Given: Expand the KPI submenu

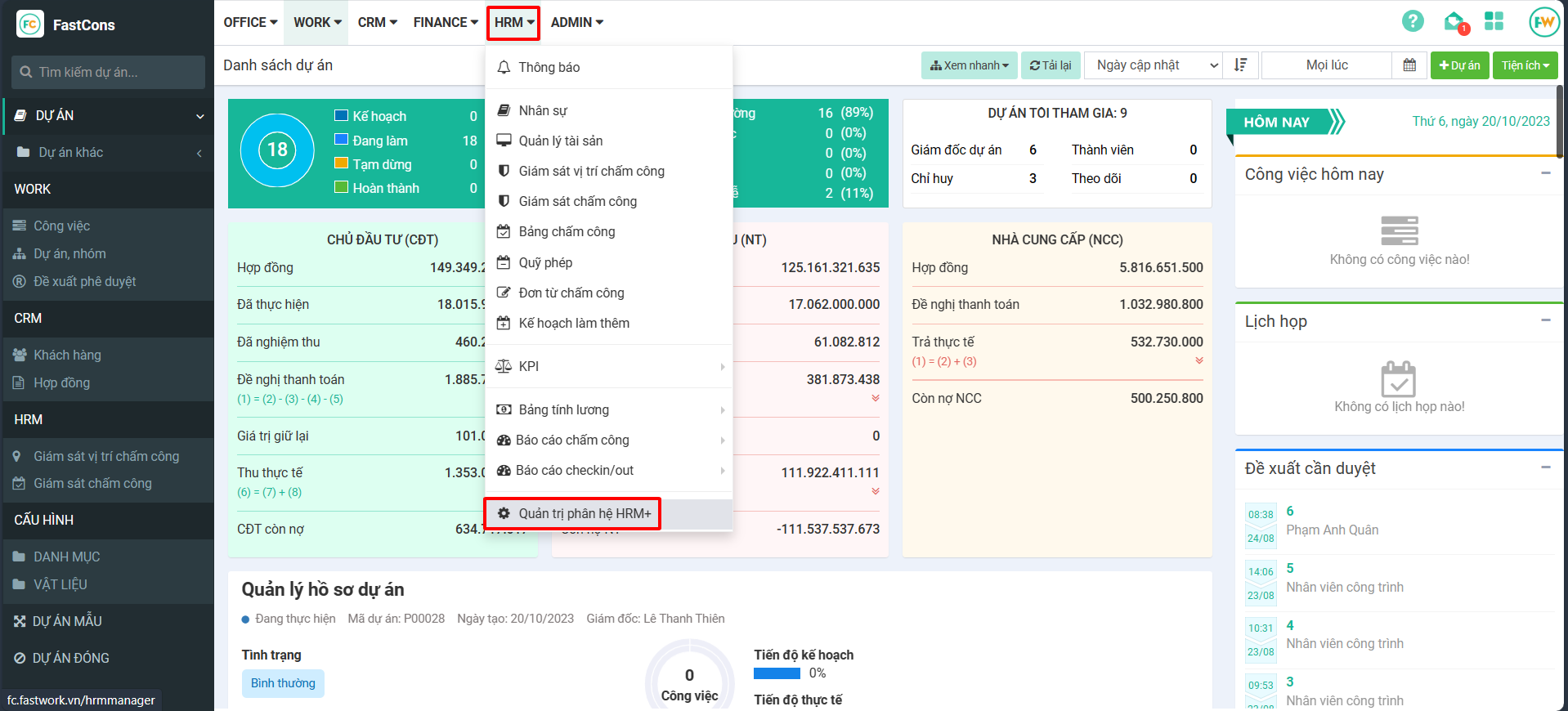Looking at the screenshot, I should 609,366.
